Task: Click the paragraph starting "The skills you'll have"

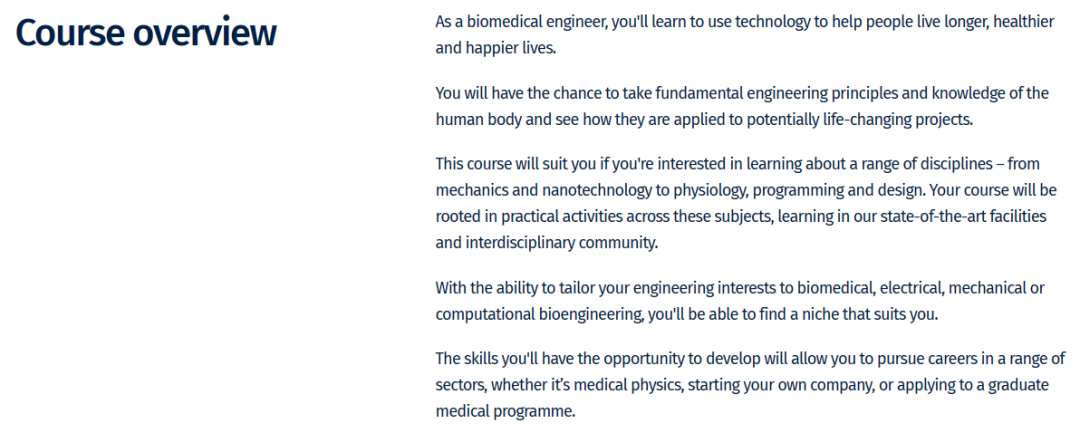Action: [x=750, y=384]
